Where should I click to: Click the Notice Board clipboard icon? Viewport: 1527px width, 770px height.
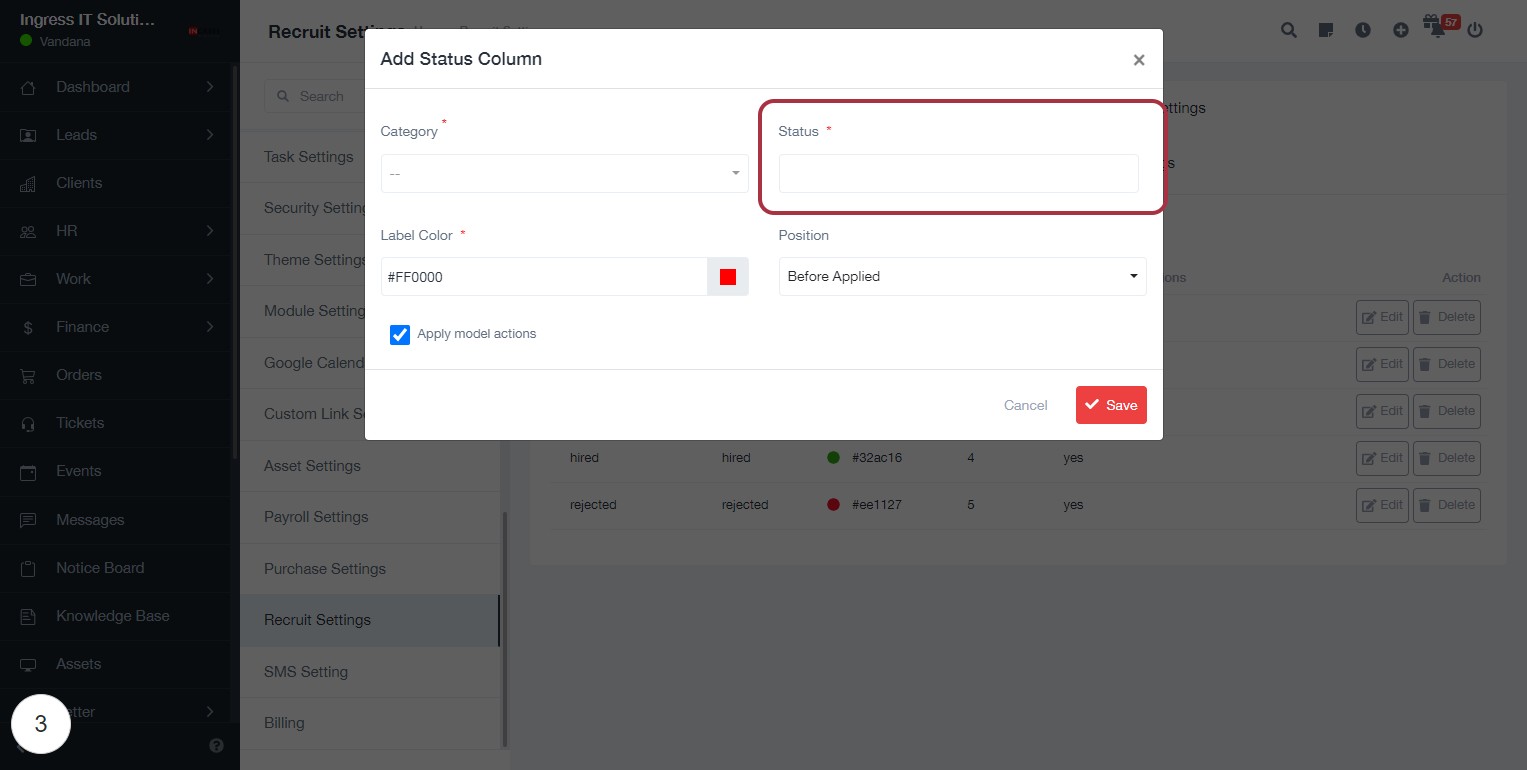(28, 568)
